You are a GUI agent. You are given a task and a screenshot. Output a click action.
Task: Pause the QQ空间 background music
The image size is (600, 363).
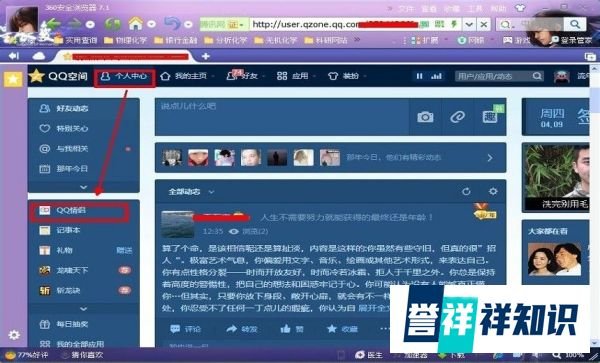coord(419,76)
